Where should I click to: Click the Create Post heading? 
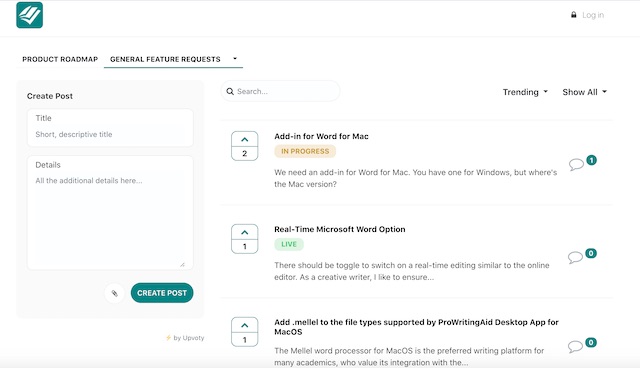50,96
